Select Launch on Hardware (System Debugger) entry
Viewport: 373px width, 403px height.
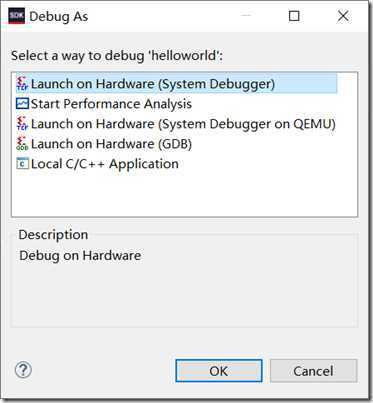coord(177,84)
